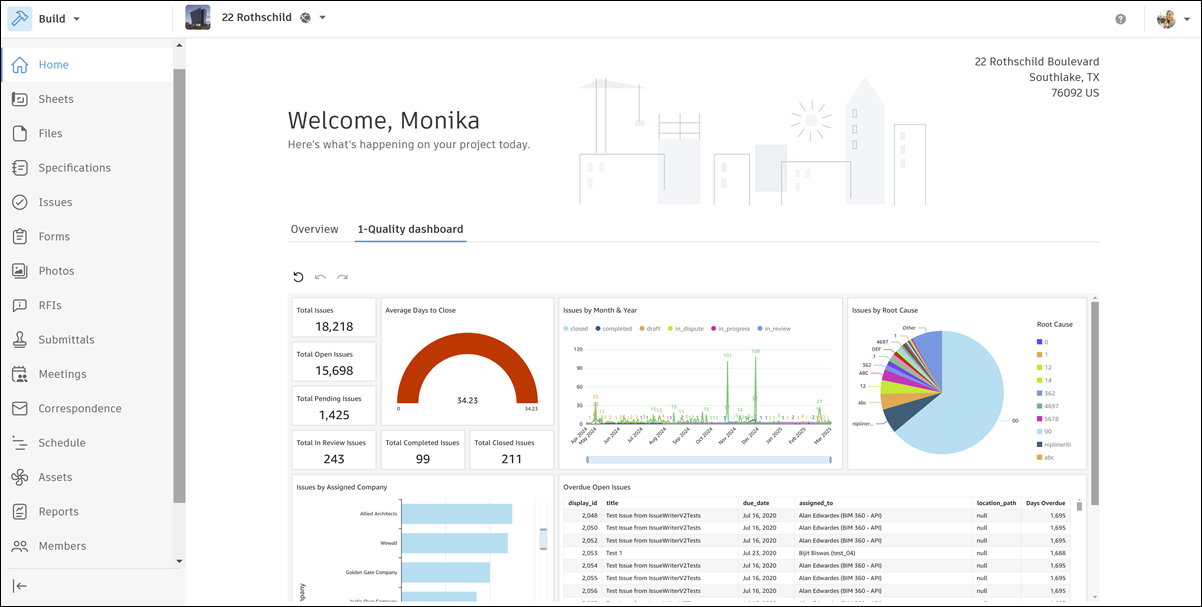Sort by the assigned_to column header
The height and width of the screenshot is (607, 1202).
pyautogui.click(x=818, y=503)
